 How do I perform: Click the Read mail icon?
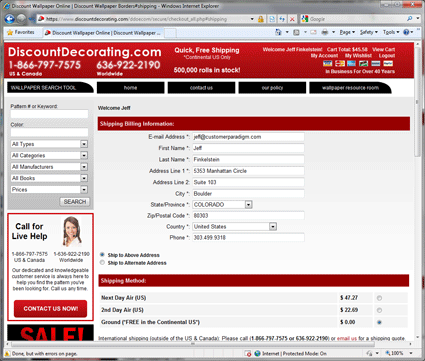[313, 32]
